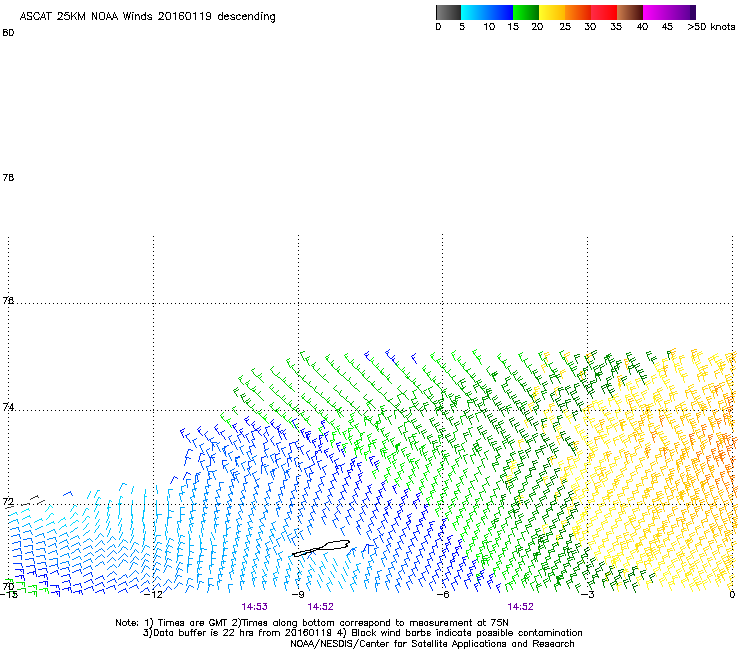Click the latitude label '72' on left axis

pyautogui.click(x=8, y=502)
